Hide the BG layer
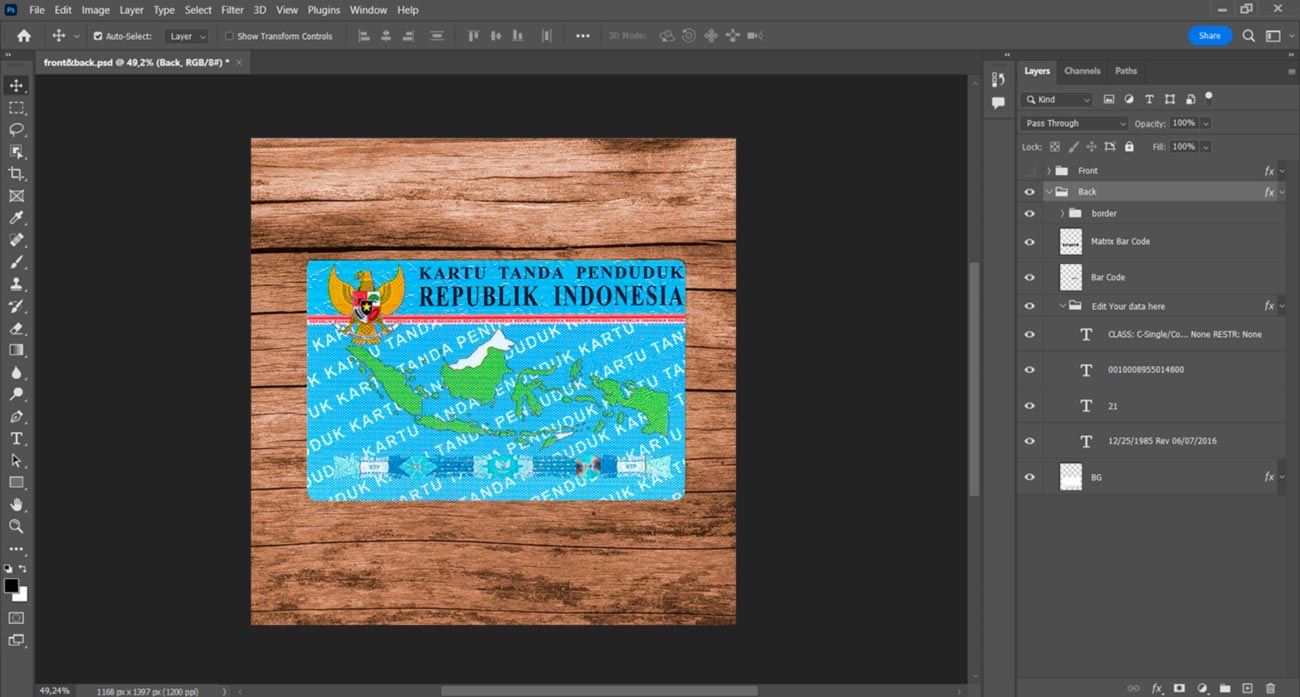 [x=1030, y=477]
